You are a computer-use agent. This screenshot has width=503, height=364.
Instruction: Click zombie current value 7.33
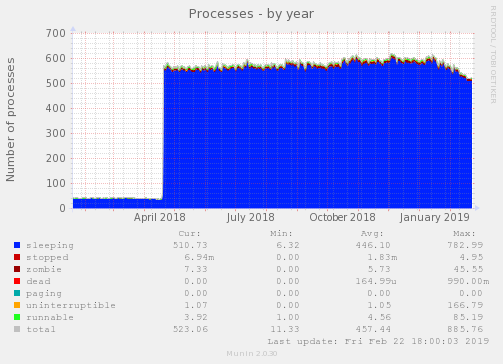click(x=196, y=269)
